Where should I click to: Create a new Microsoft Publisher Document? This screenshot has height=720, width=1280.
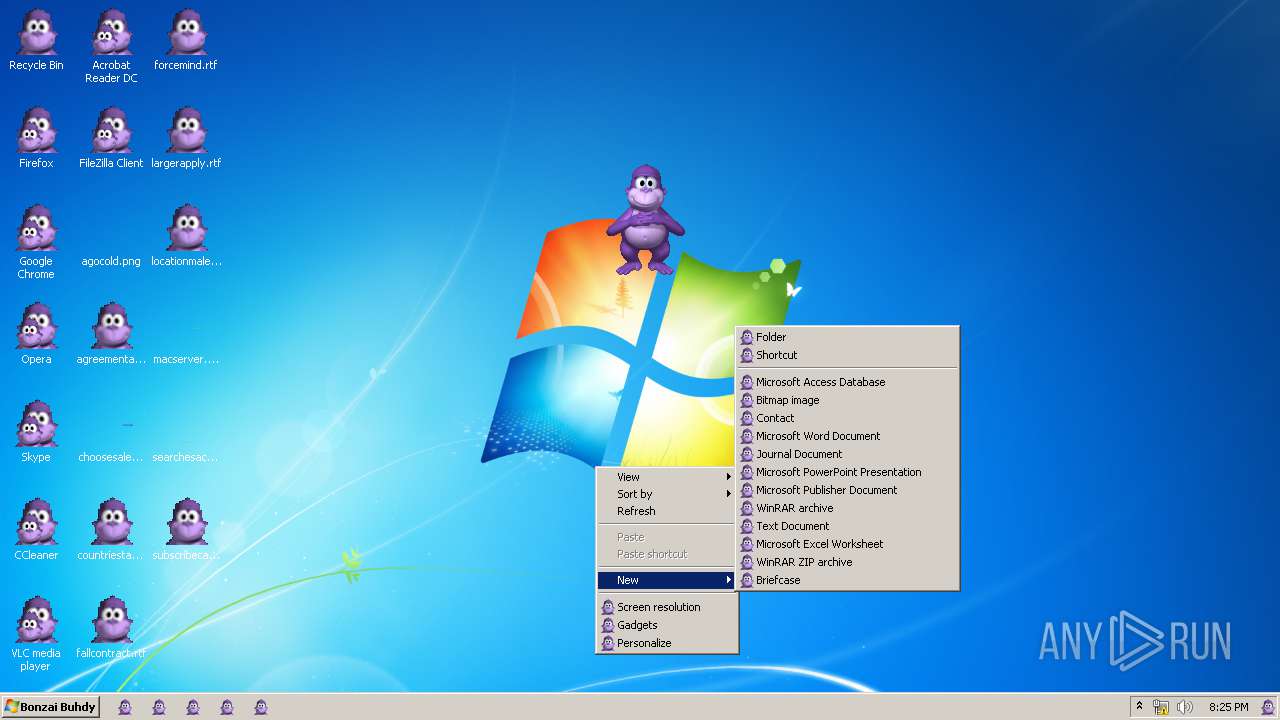[x=847, y=490]
